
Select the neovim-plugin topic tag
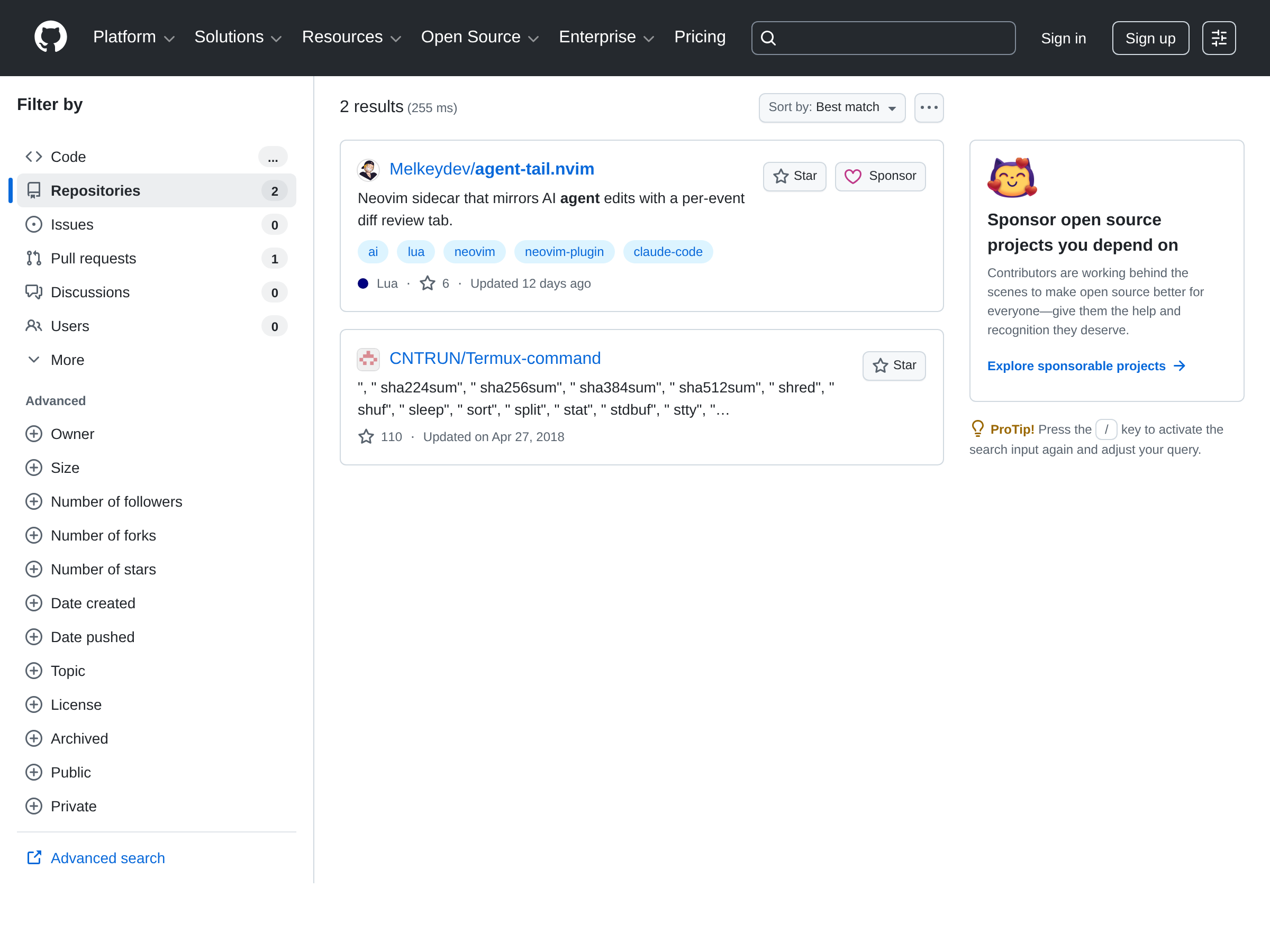pos(564,252)
